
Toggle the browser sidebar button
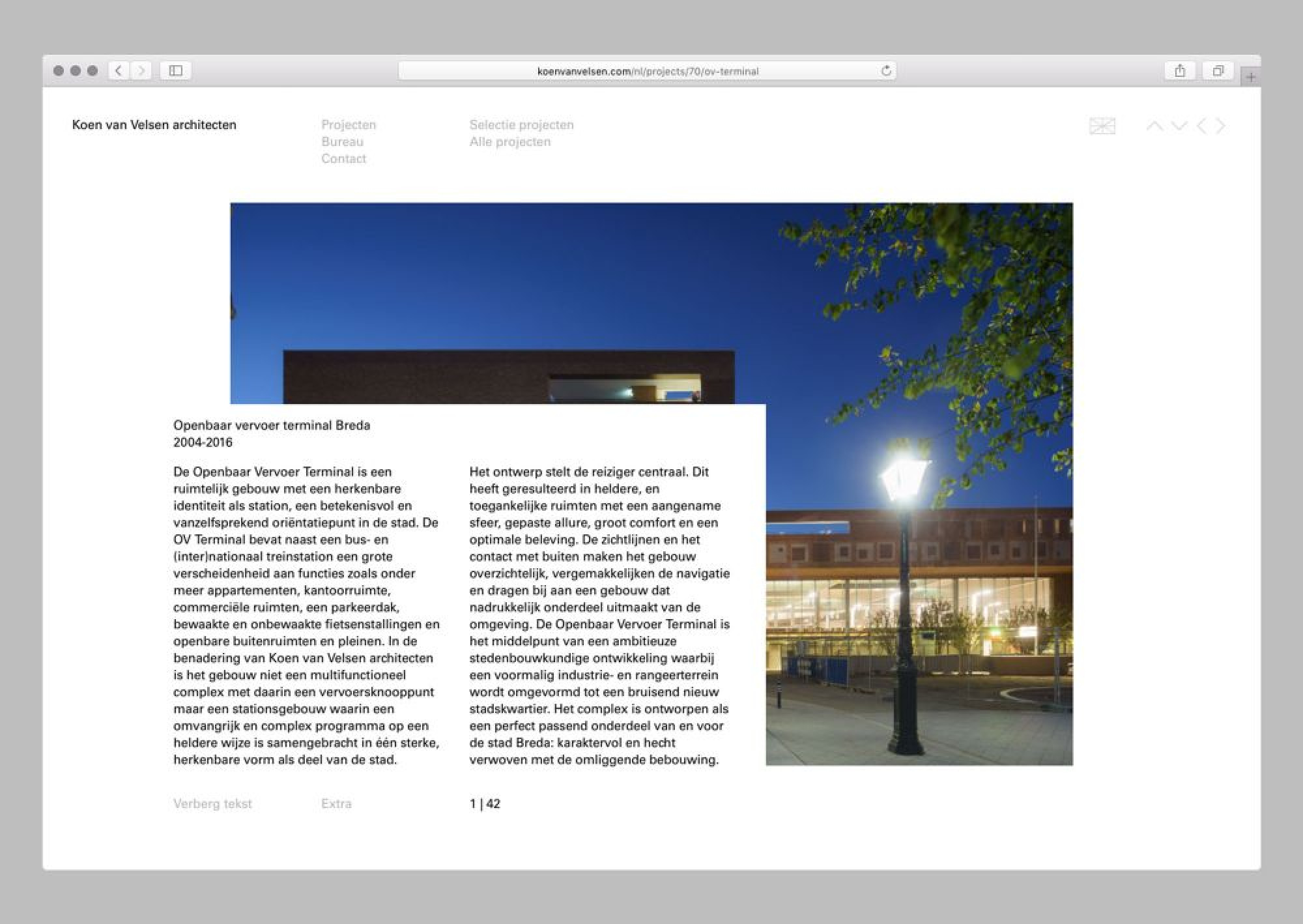coord(175,71)
